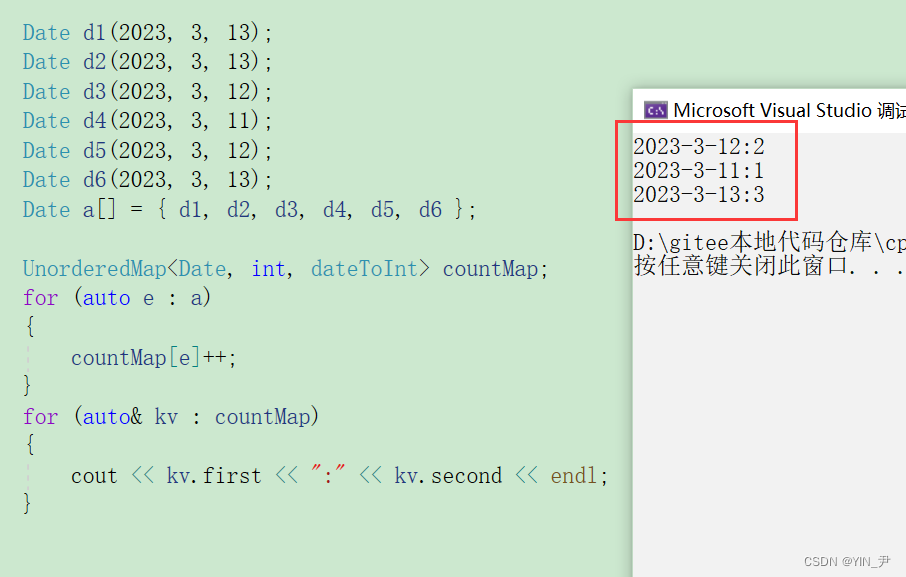Viewport: 906px width, 577px height.
Task: Click kv.second in the cout statement
Action: 448,476
